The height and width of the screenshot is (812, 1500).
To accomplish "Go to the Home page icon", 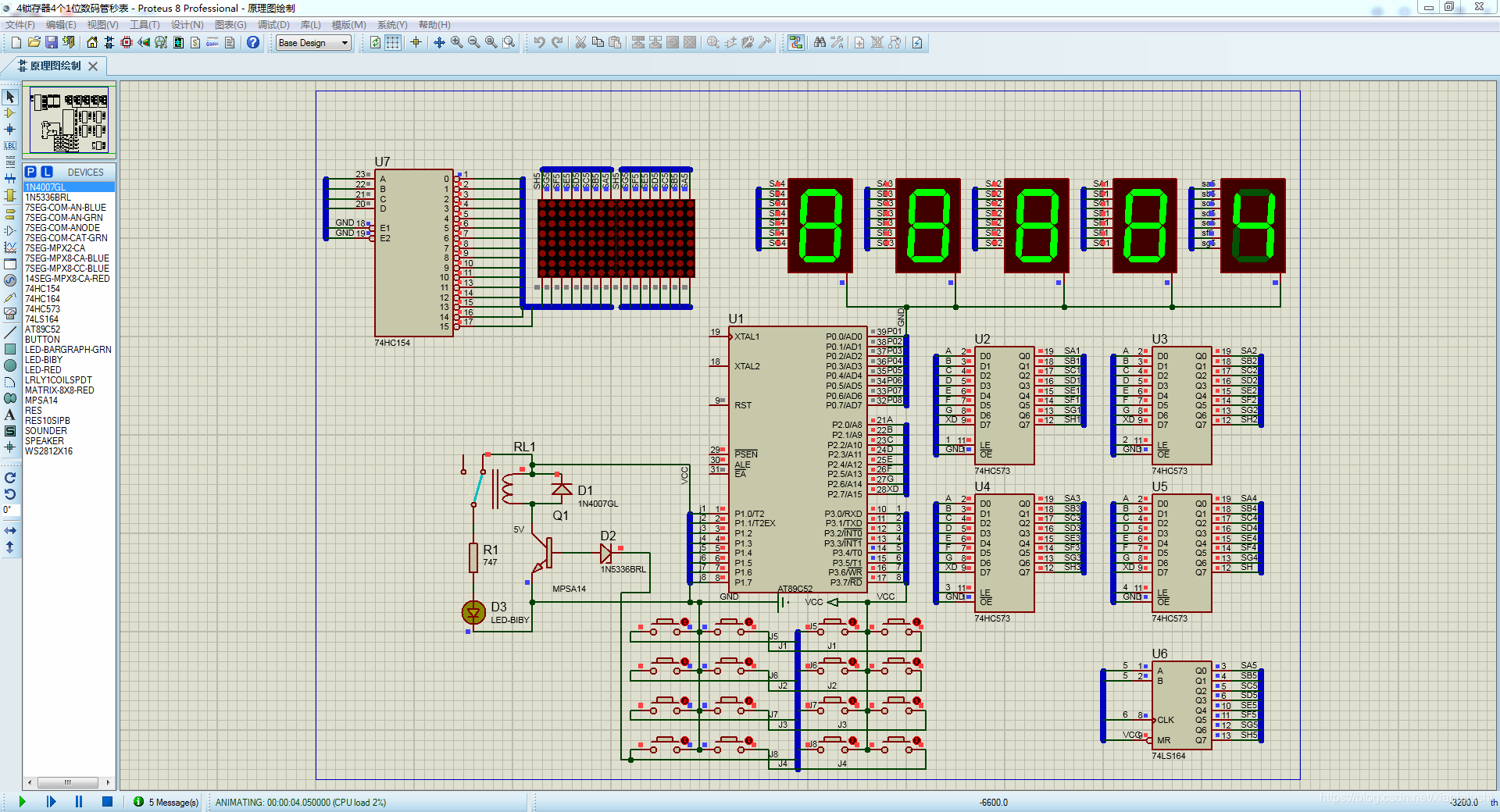I will click(92, 42).
